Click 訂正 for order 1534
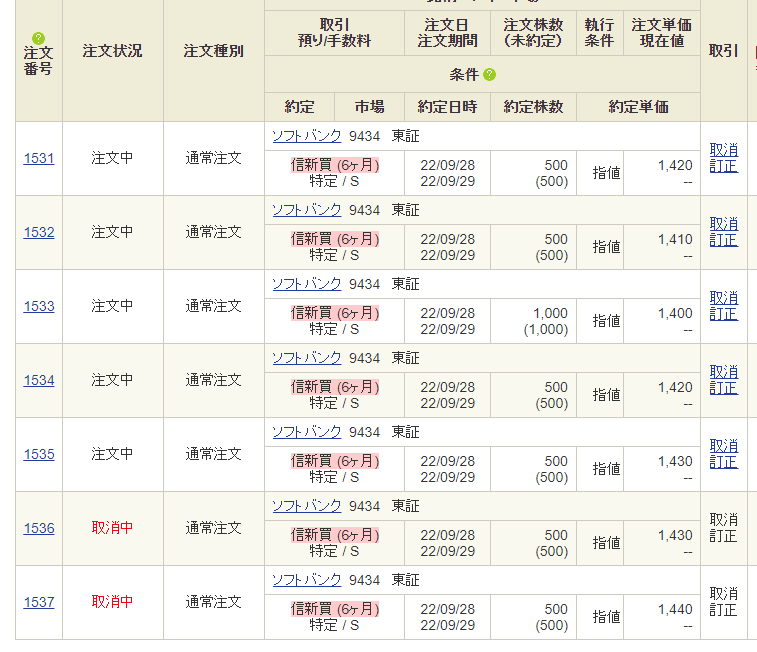 tap(723, 388)
